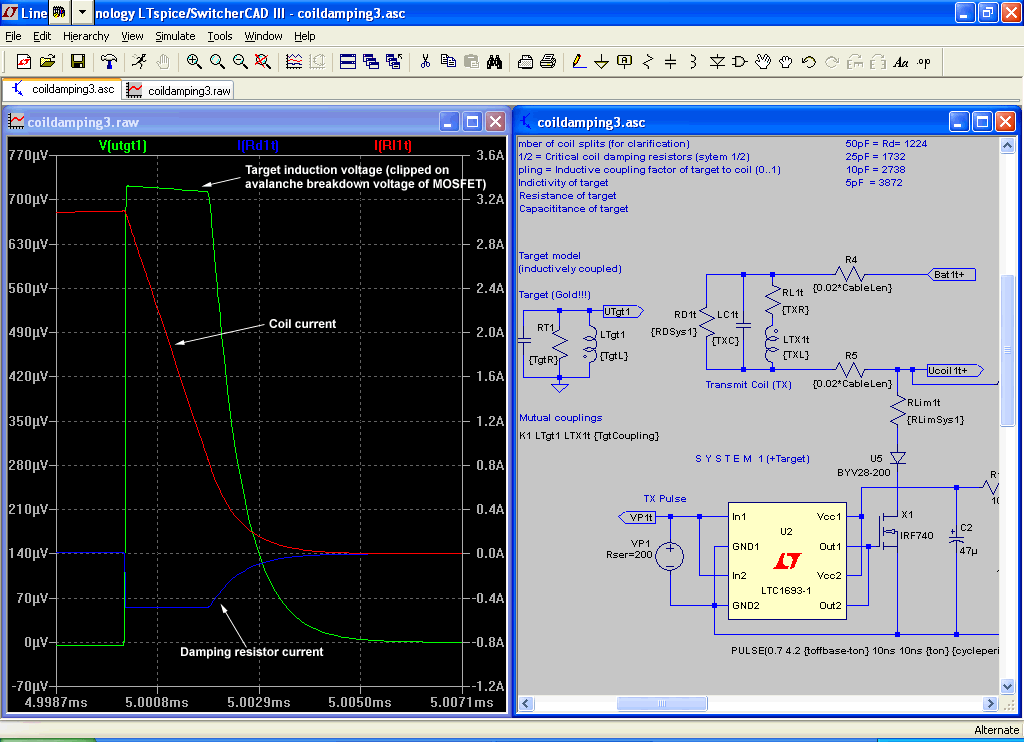1024x742 pixels.
Task: Click the schematic's vertical scrollbar down arrow
Action: tap(1007, 686)
